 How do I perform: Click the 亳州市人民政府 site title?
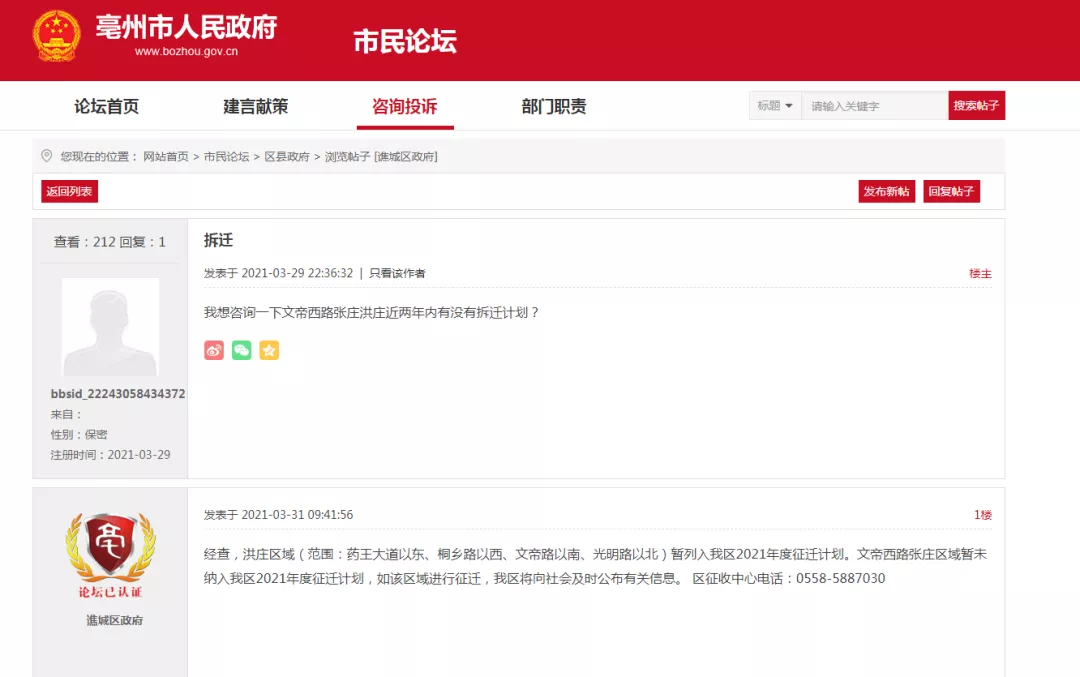(186, 28)
